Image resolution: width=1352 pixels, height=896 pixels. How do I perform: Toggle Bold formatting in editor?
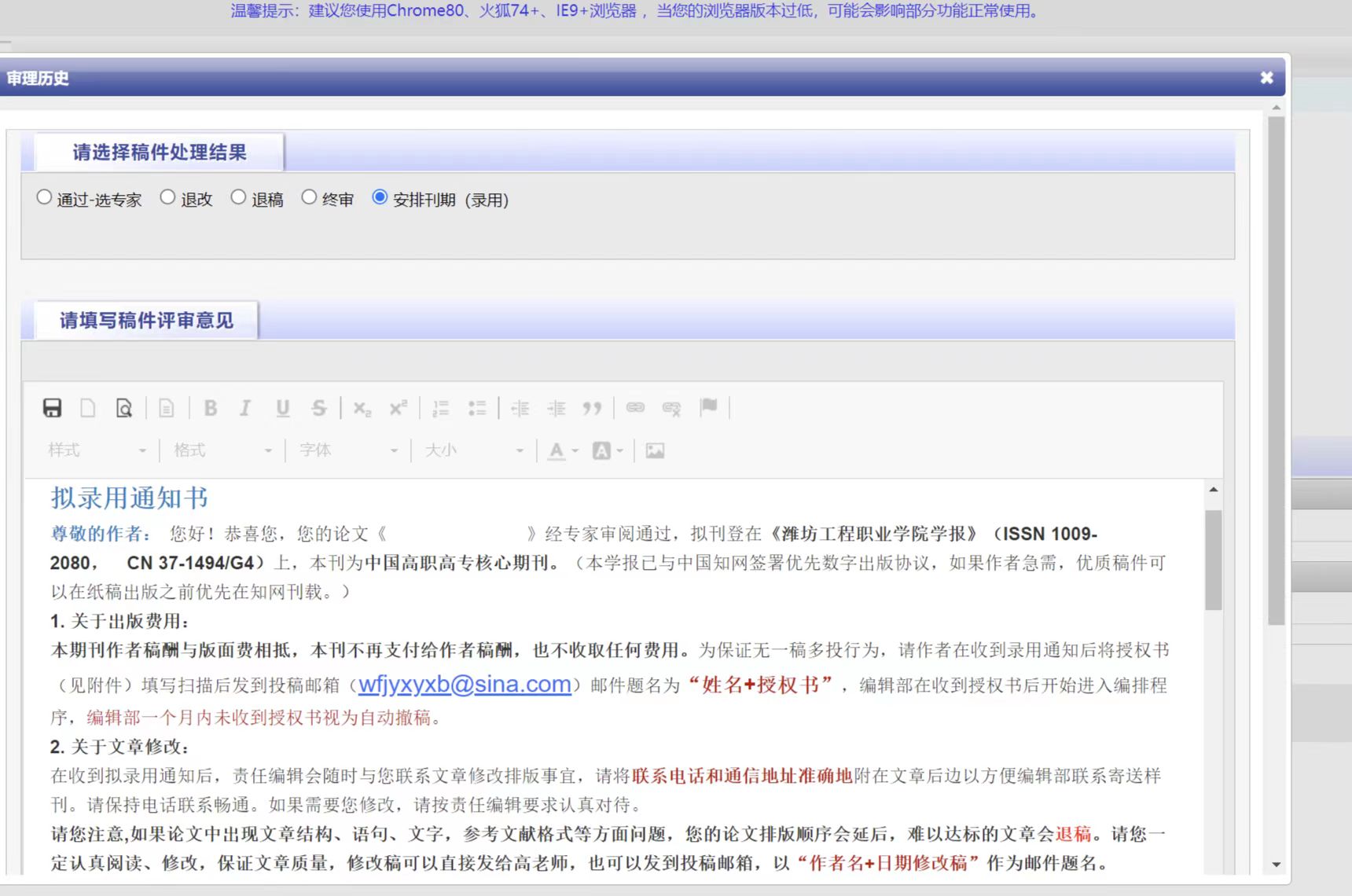coord(210,408)
